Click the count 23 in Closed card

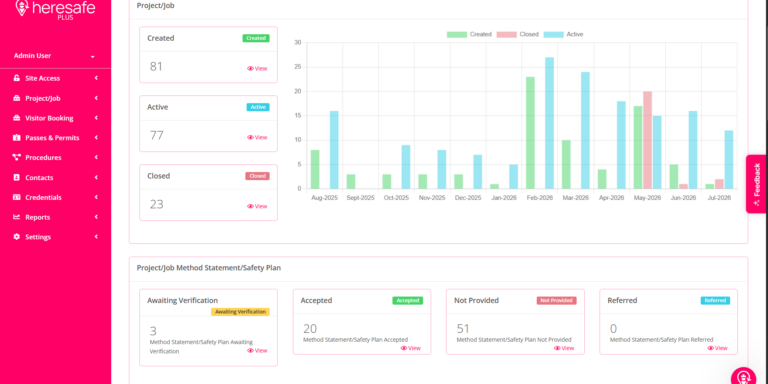tap(156, 204)
